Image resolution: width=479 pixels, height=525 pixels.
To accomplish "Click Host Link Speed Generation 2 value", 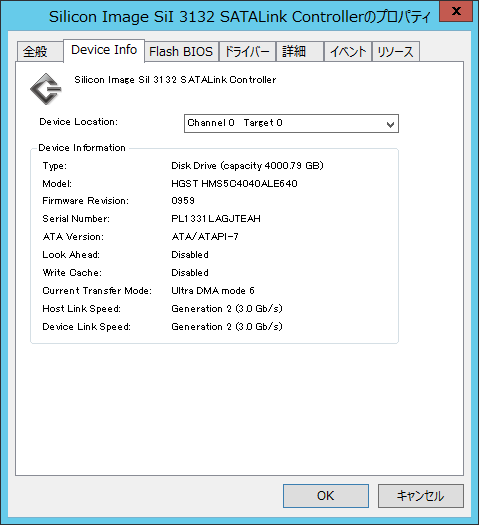I will click(227, 309).
